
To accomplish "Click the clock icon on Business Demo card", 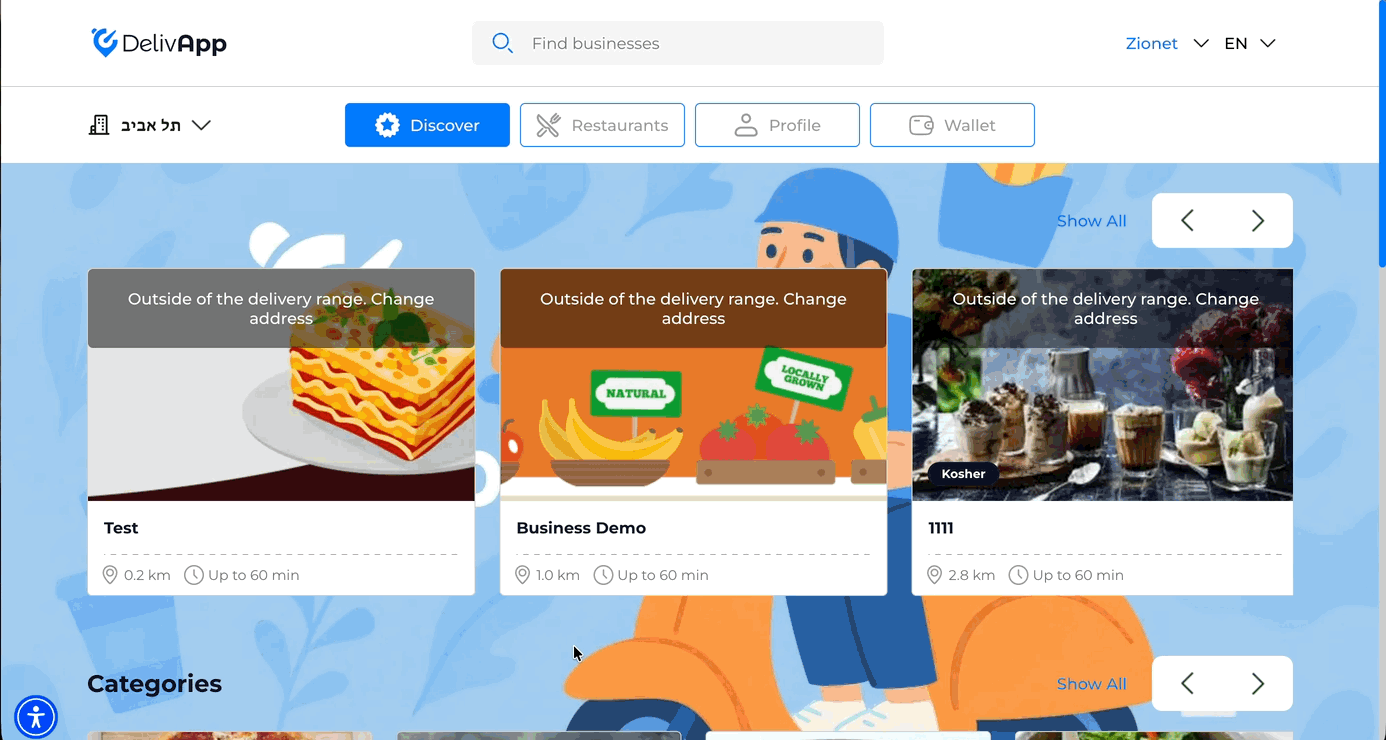I will click(603, 575).
